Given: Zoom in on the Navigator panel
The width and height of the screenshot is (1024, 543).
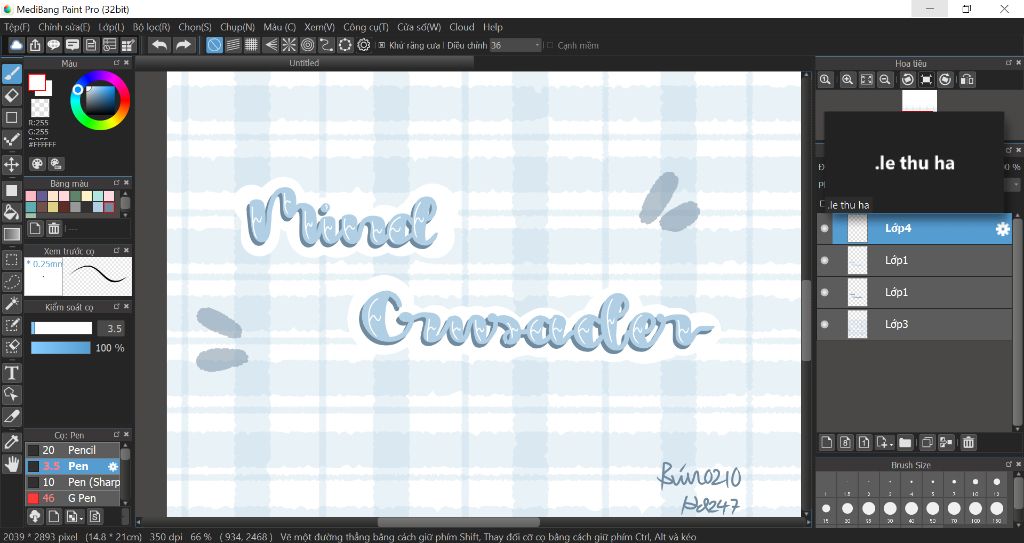Looking at the screenshot, I should point(847,79).
